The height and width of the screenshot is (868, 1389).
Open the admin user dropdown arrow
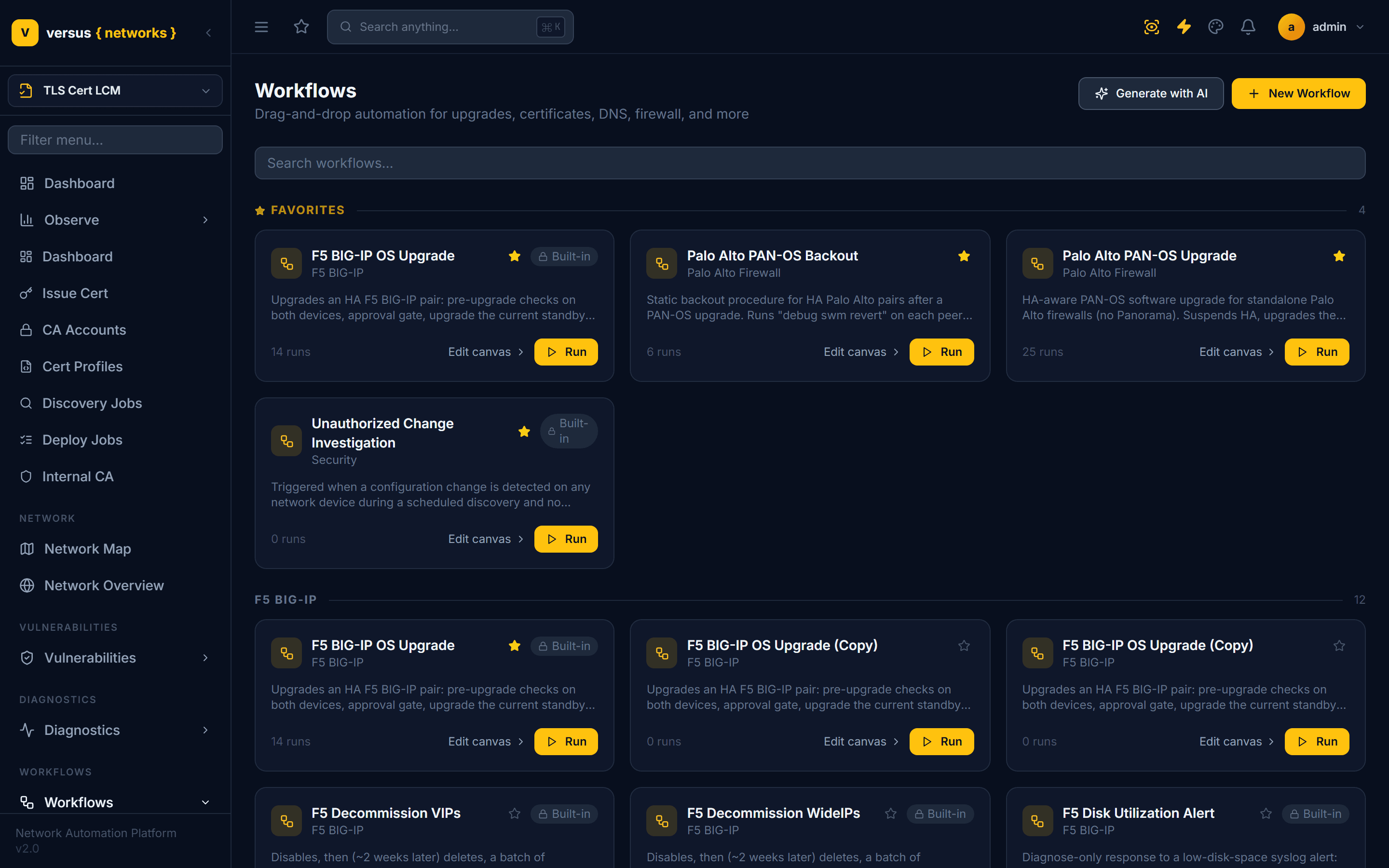click(1360, 27)
